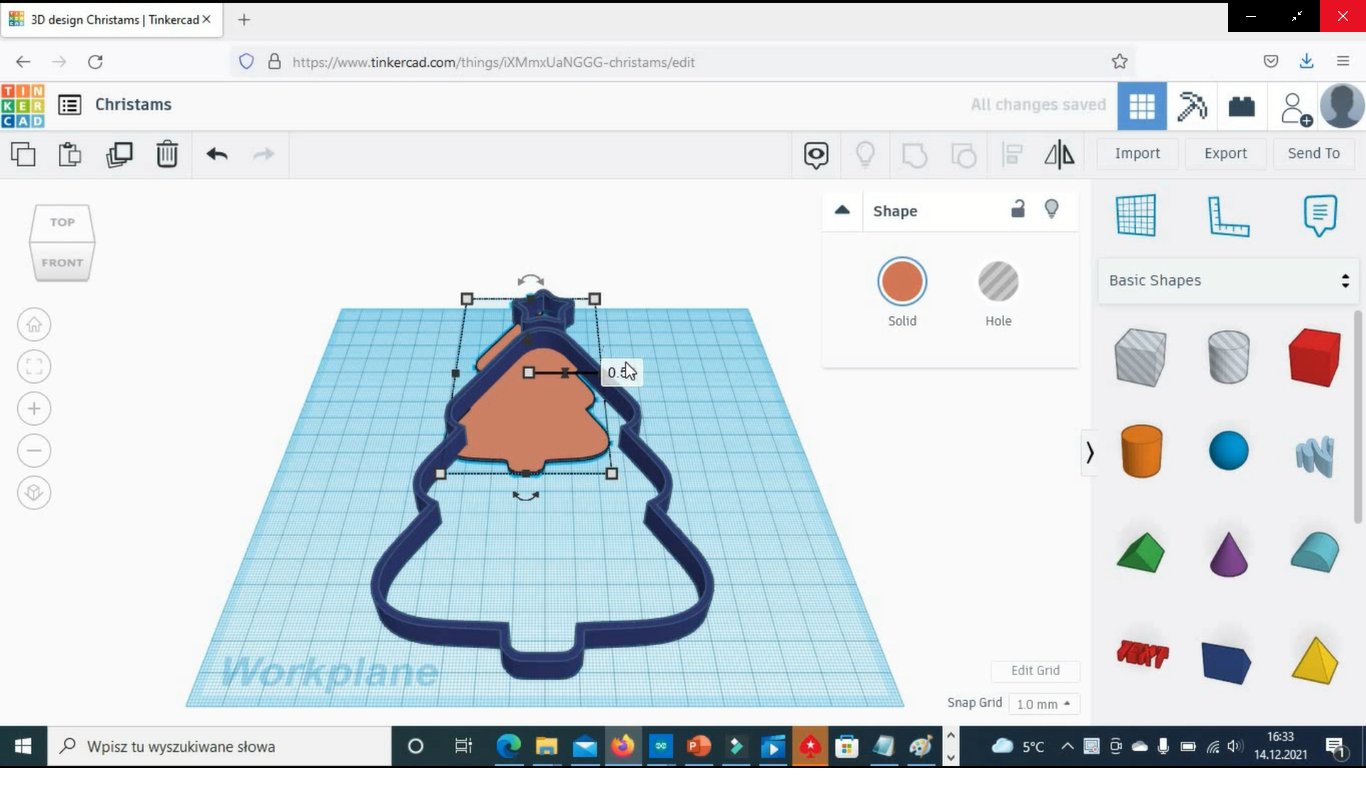Click the Edit Grid button
Screen dimensions: 1366x799
(1035, 671)
